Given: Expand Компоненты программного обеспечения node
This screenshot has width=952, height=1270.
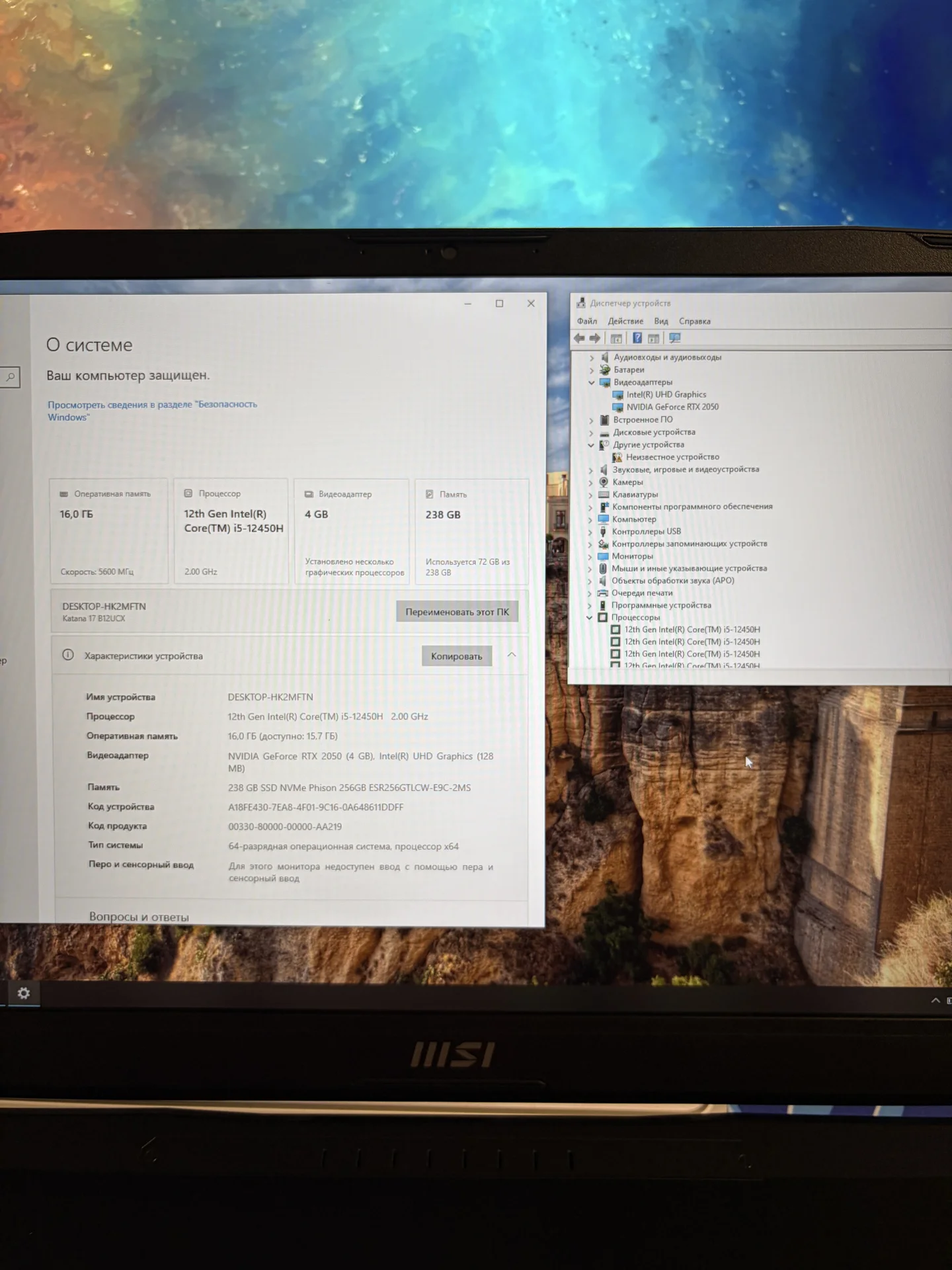Looking at the screenshot, I should [x=590, y=507].
